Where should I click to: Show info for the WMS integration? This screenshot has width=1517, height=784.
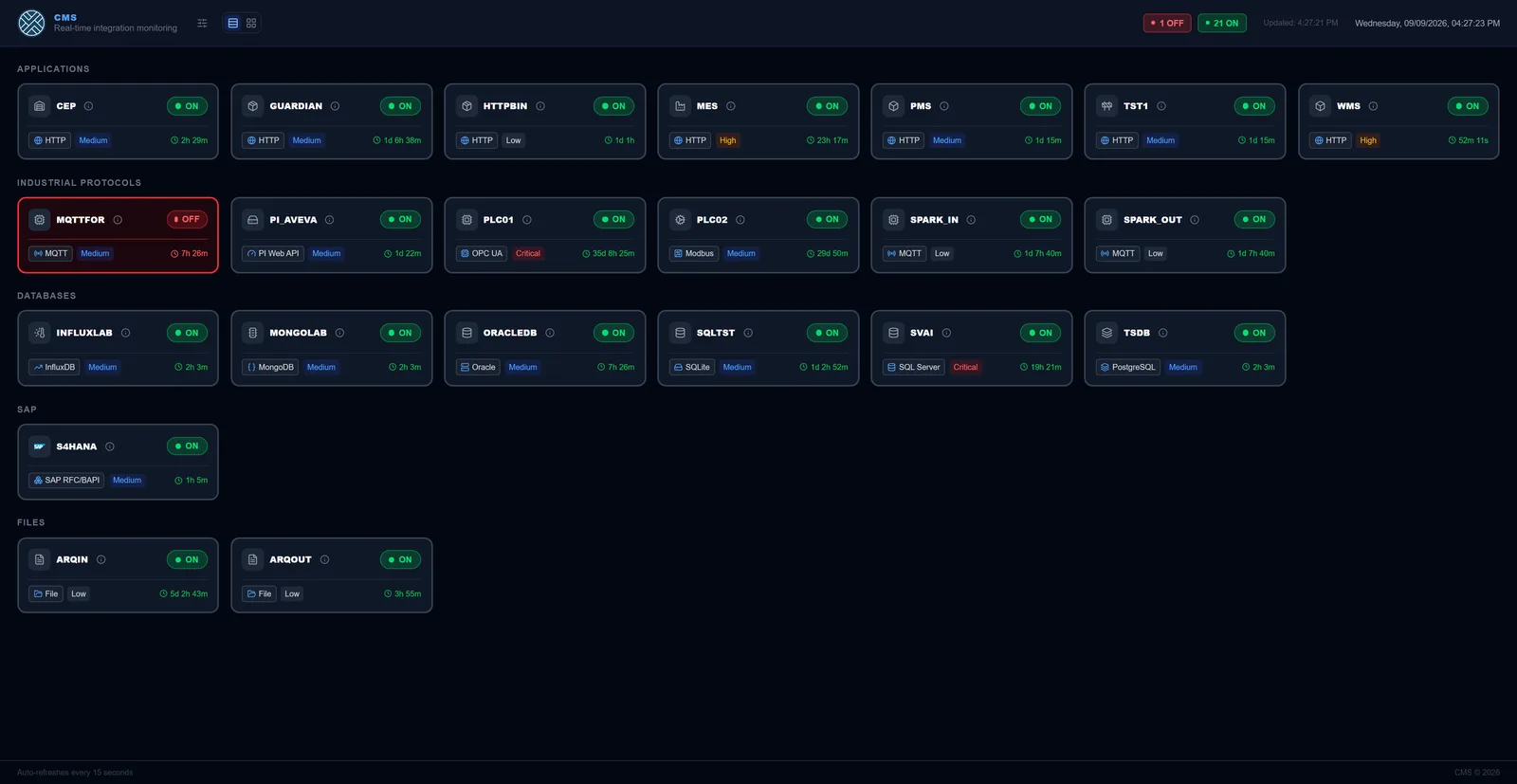[x=1373, y=106]
